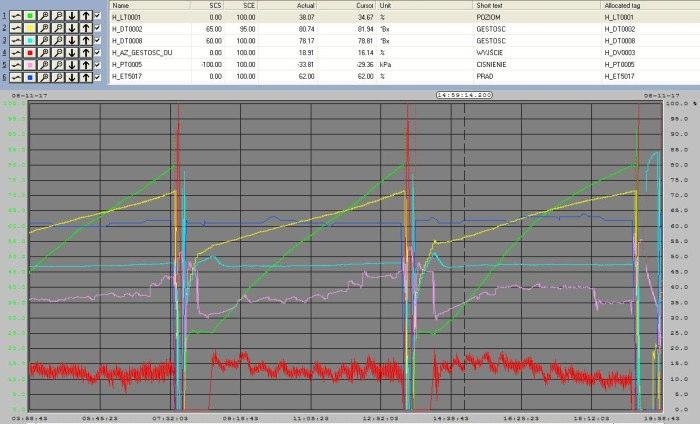Shift trend 5 down with its down arrow
Viewport: 700px width, 424px height.
(x=72, y=65)
